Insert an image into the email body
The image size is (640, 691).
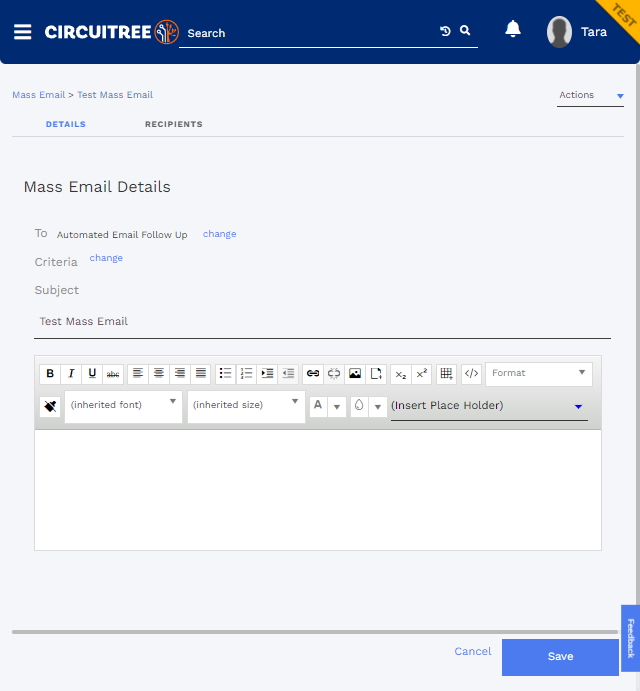click(355, 374)
